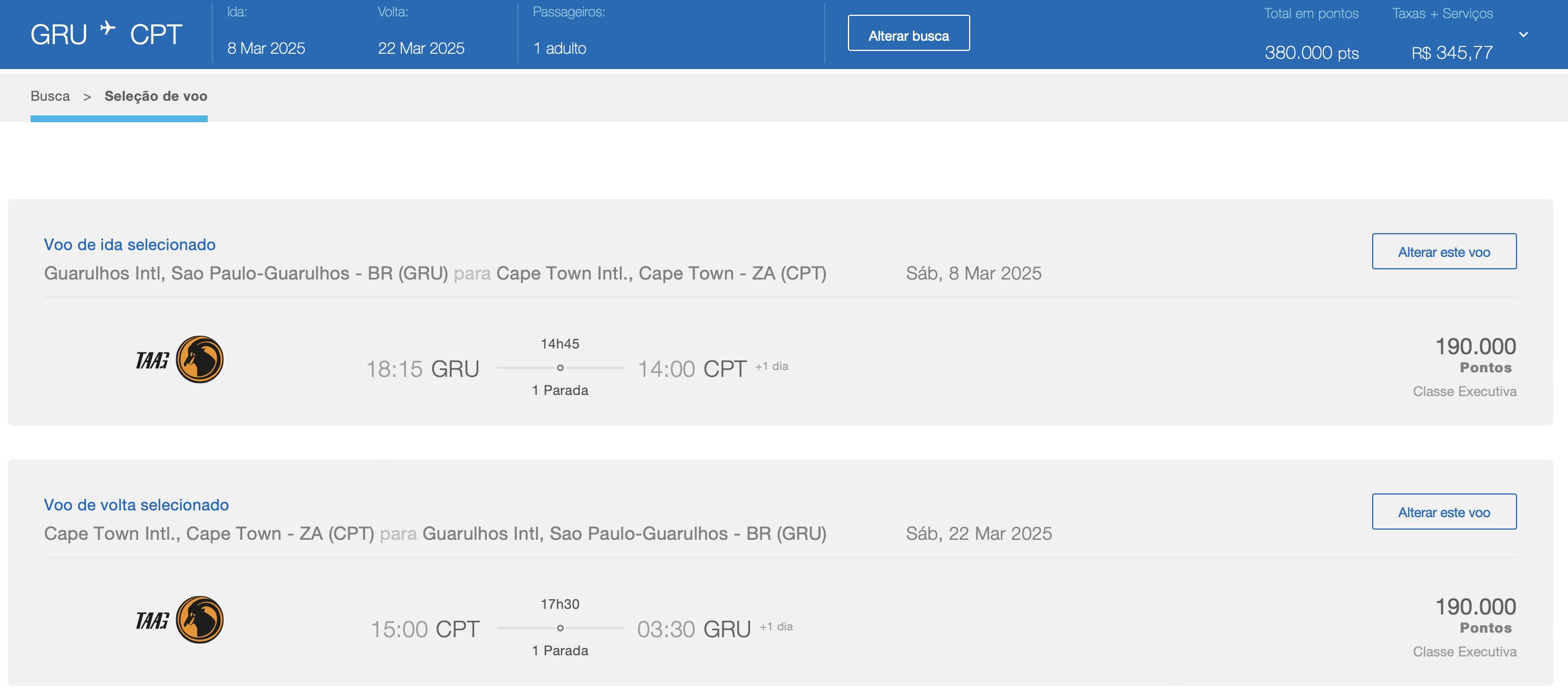Image resolution: width=1568 pixels, height=696 pixels.
Task: Click the Volta date 22 Mar 2025
Action: [x=421, y=49]
